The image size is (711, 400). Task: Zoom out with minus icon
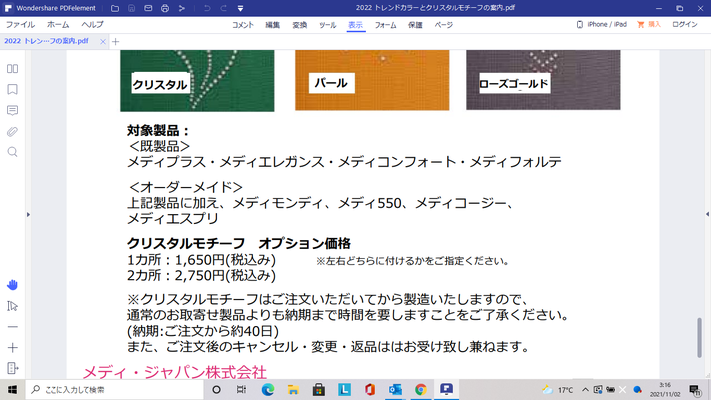pyautogui.click(x=13, y=327)
